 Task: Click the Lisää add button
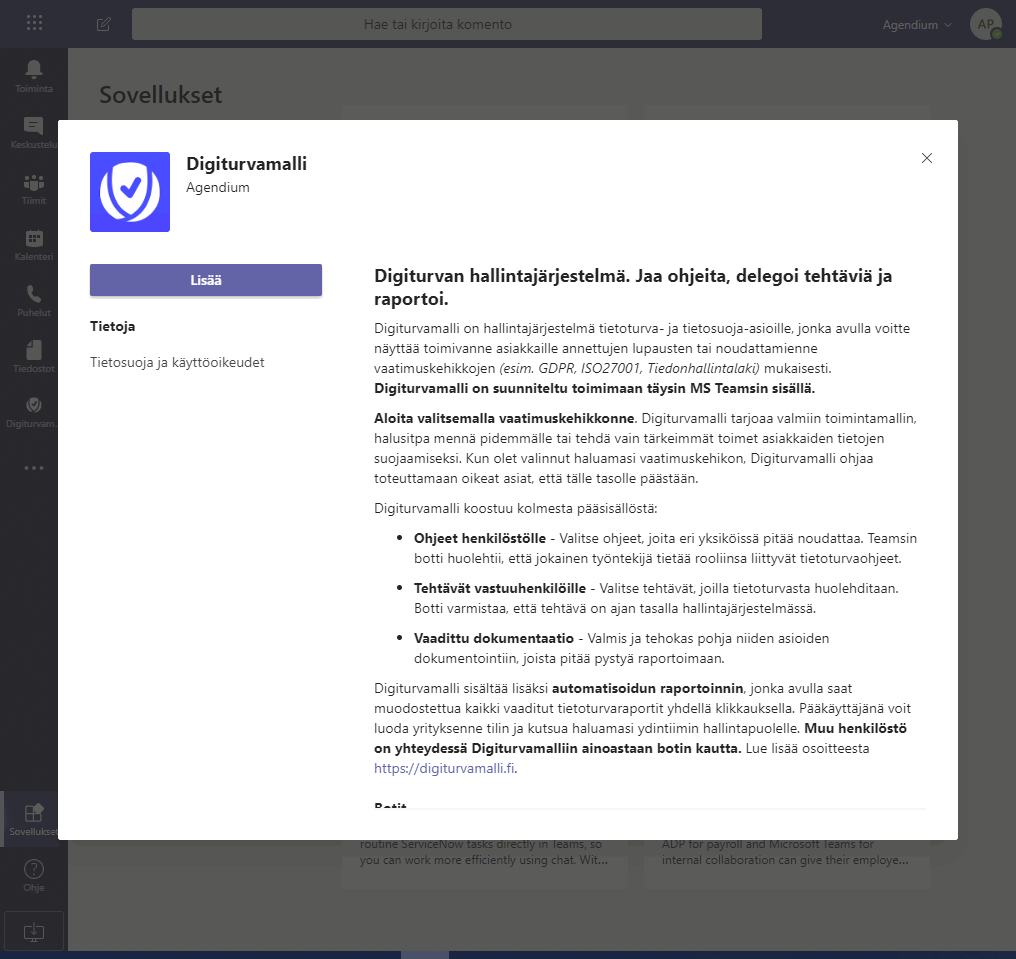206,280
